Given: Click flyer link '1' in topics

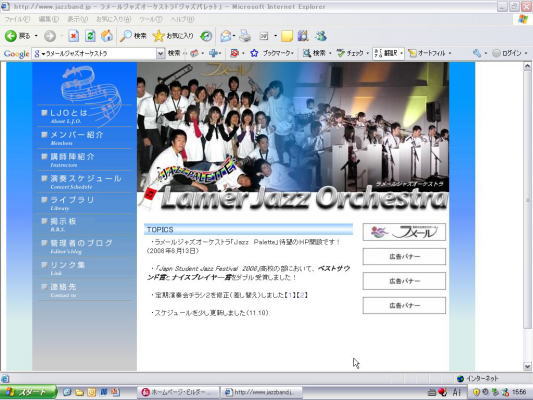Looking at the screenshot, I should click(290, 295).
